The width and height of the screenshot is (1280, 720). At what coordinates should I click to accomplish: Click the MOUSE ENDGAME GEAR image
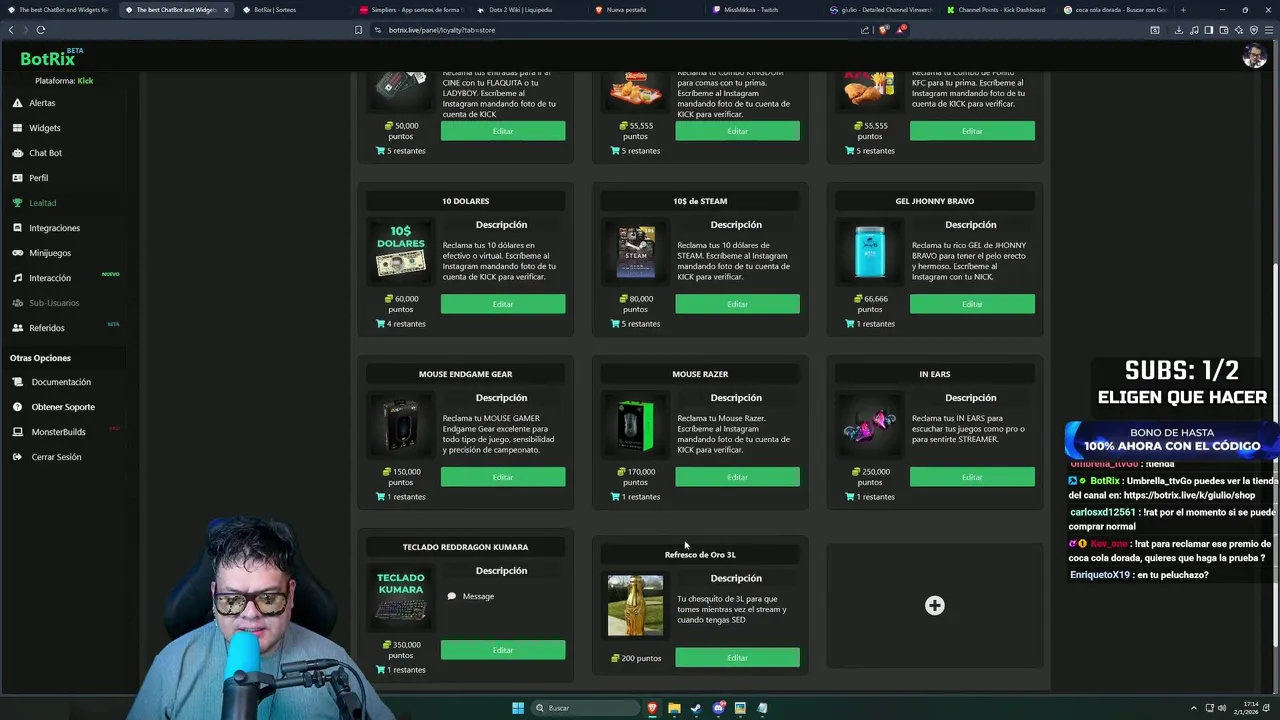tap(400, 424)
